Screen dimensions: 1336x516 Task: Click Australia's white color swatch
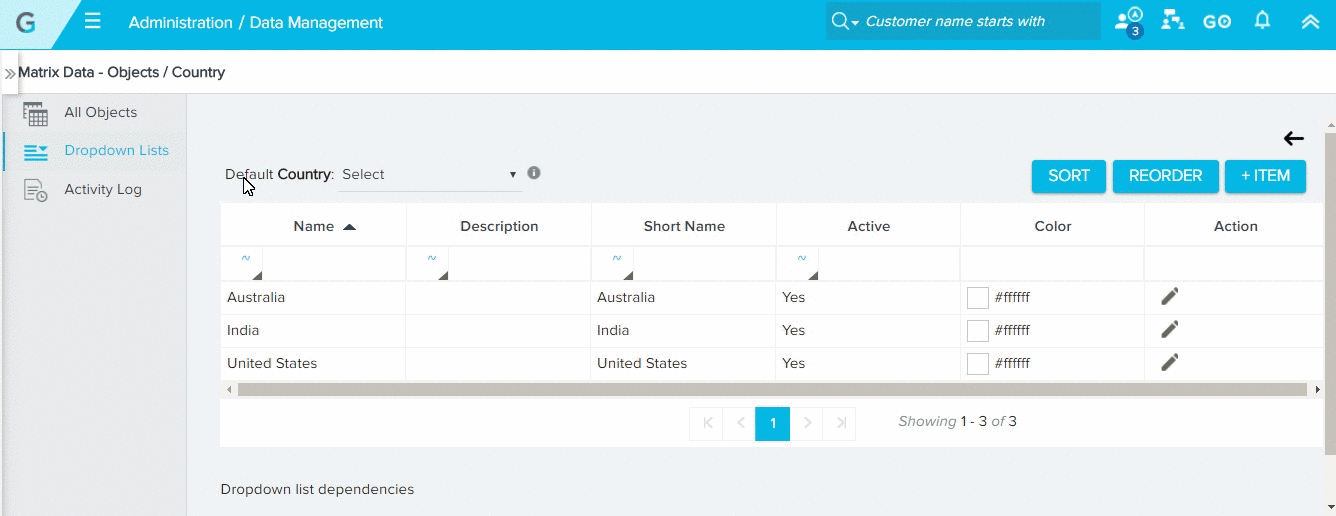(x=978, y=298)
